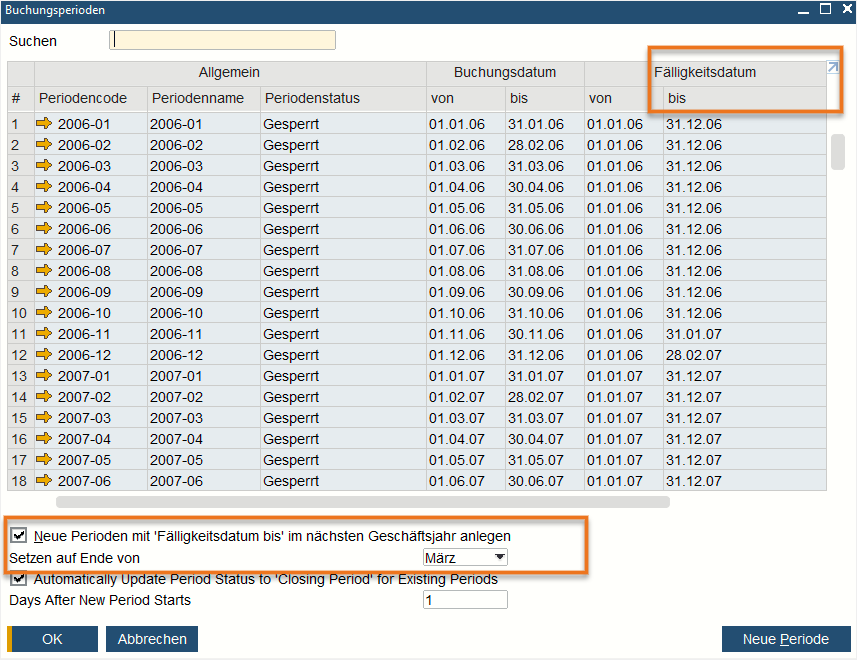This screenshot has width=857, height=660.
Task: Expand table with top-right corner arrow icon
Action: pos(832,68)
